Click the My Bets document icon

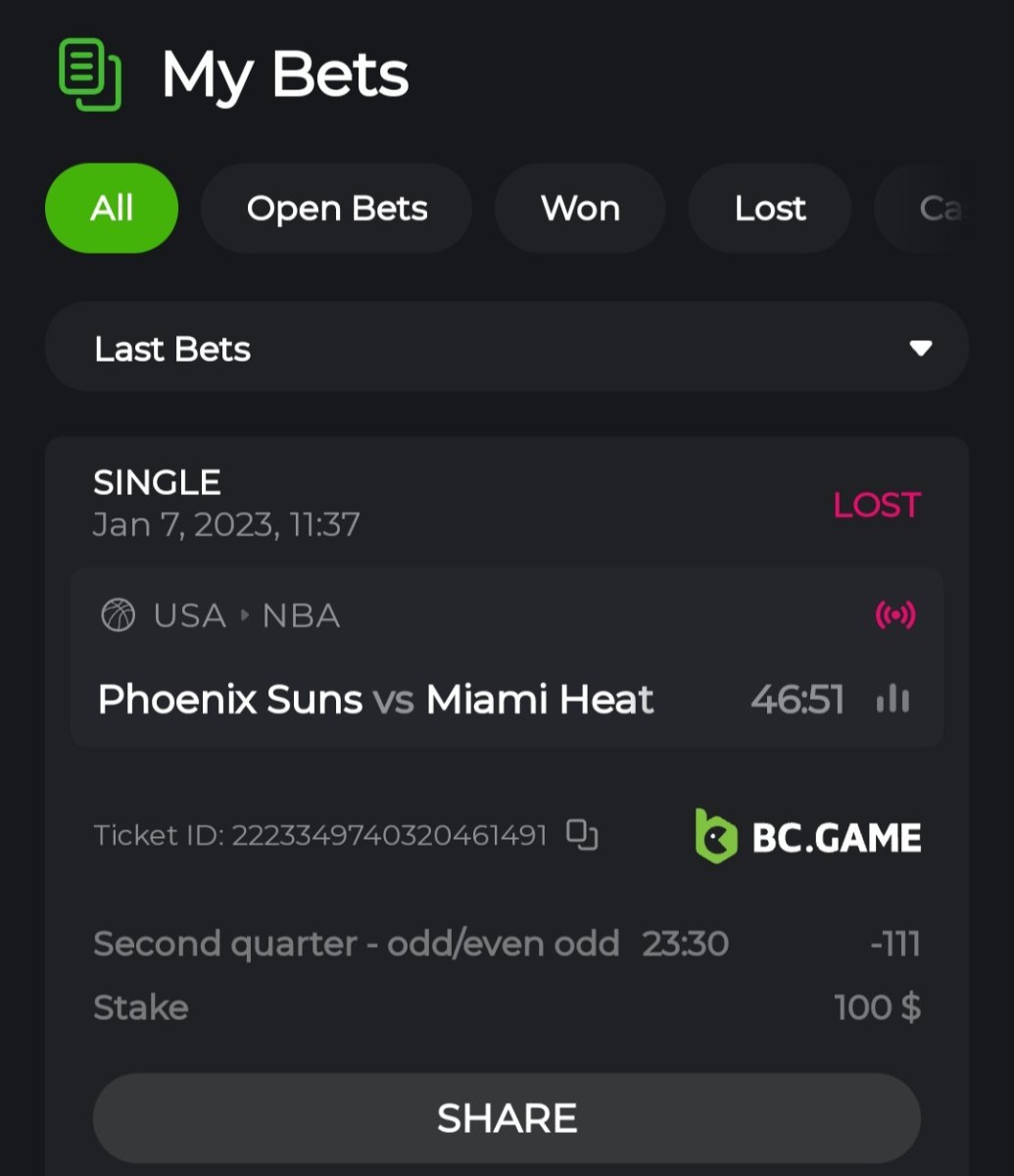pyautogui.click(x=89, y=74)
